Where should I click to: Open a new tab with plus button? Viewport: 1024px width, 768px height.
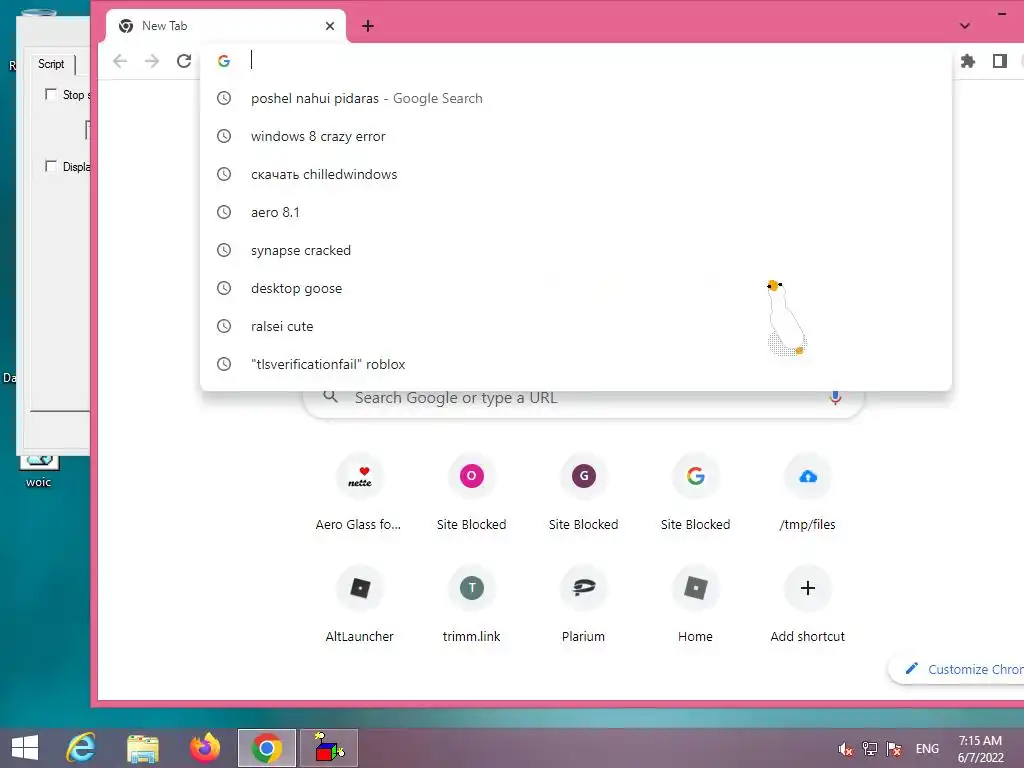pos(368,26)
